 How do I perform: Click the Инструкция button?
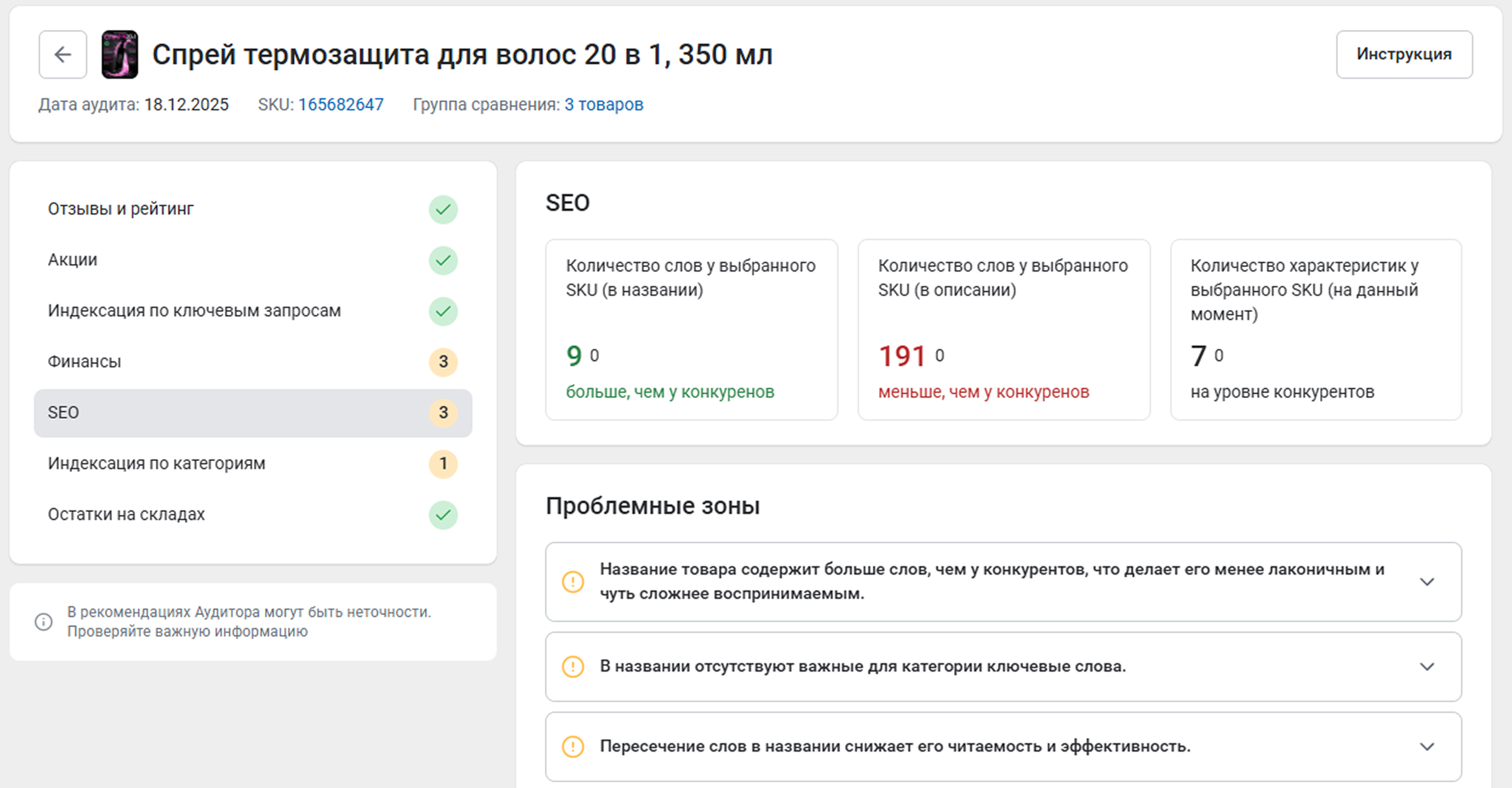(x=1404, y=55)
